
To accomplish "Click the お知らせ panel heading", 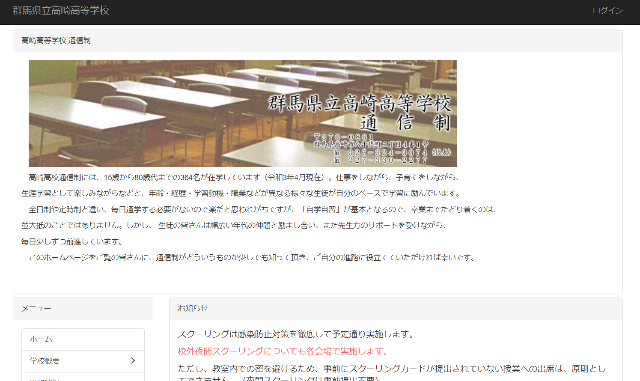I will [x=192, y=308].
